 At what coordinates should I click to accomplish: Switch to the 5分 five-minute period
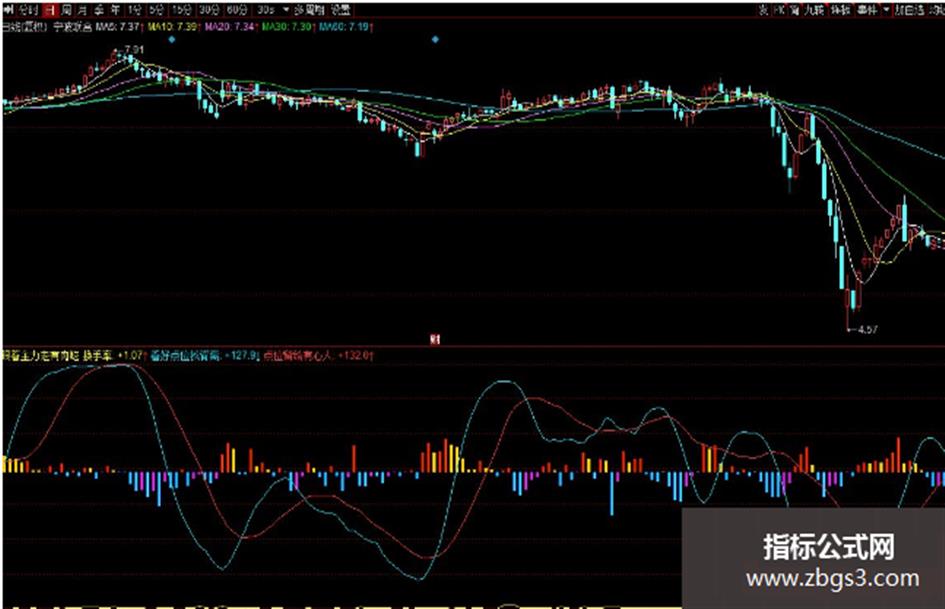tap(156, 10)
